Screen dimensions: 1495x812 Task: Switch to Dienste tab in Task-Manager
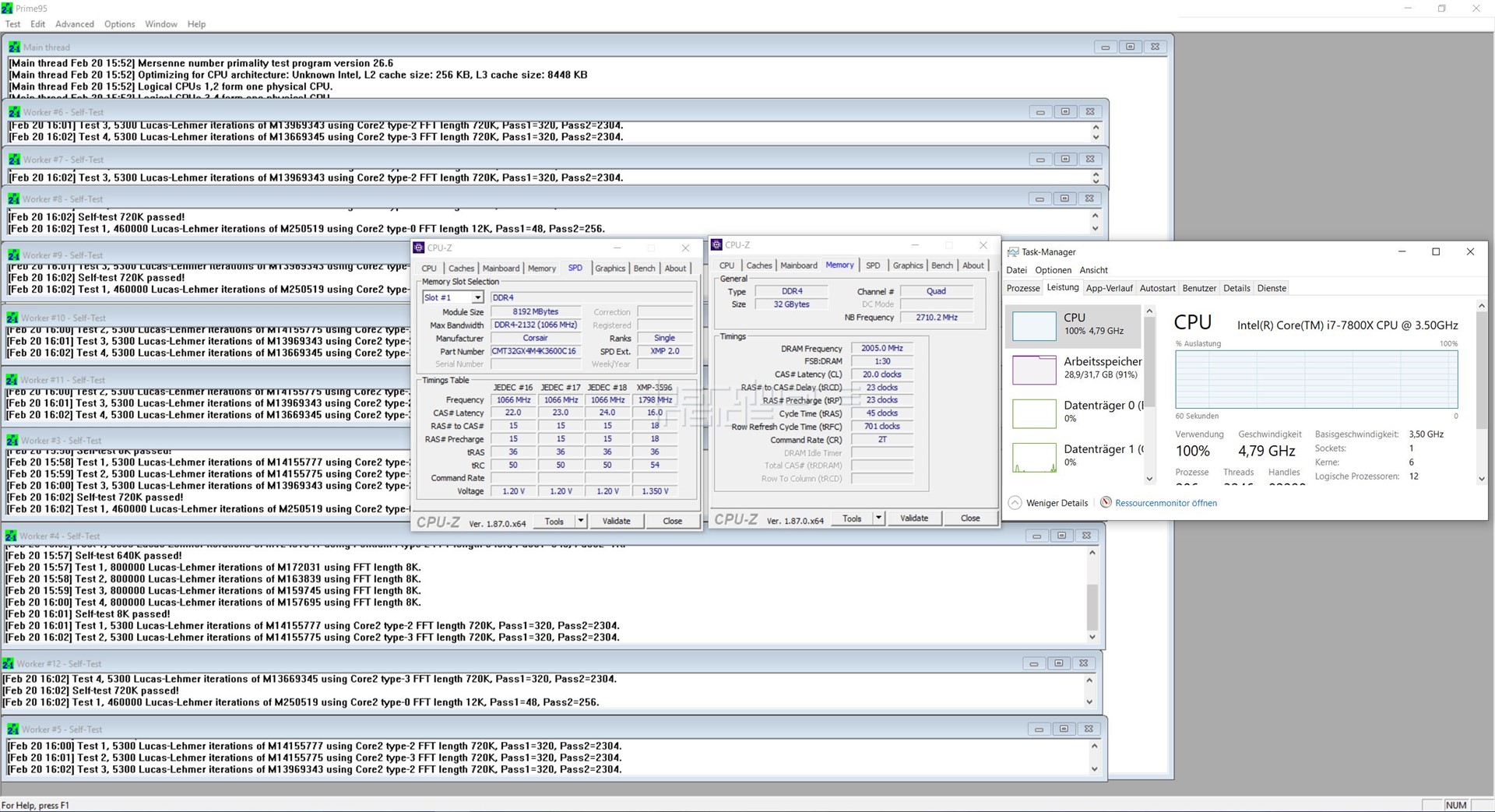pos(1272,288)
